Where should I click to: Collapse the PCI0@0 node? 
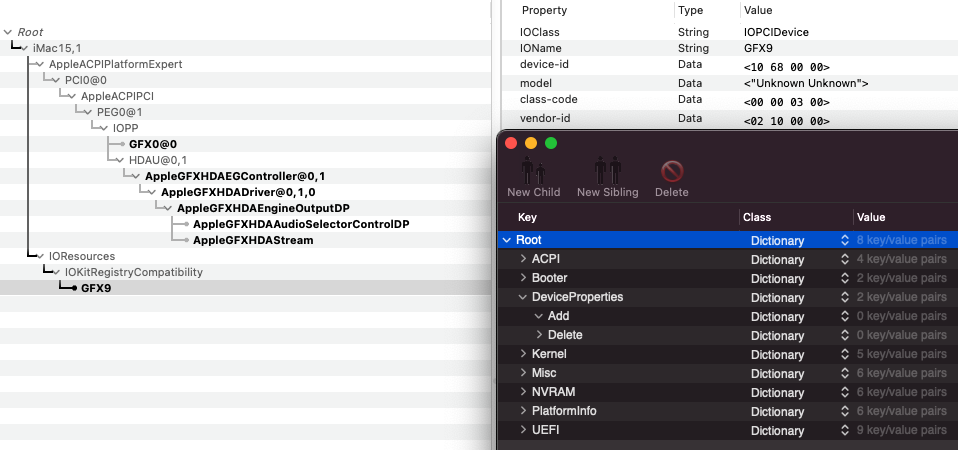click(x=56, y=80)
